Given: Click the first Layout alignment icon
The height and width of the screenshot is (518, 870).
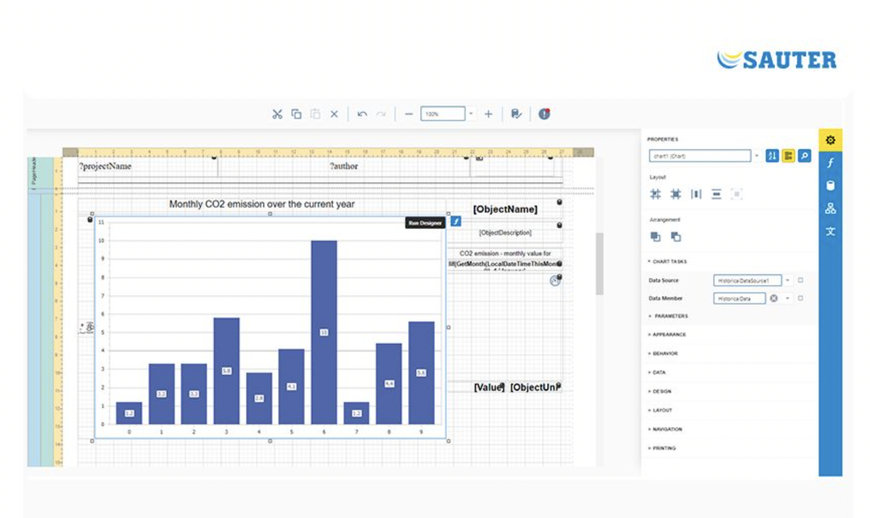Looking at the screenshot, I should [x=655, y=194].
